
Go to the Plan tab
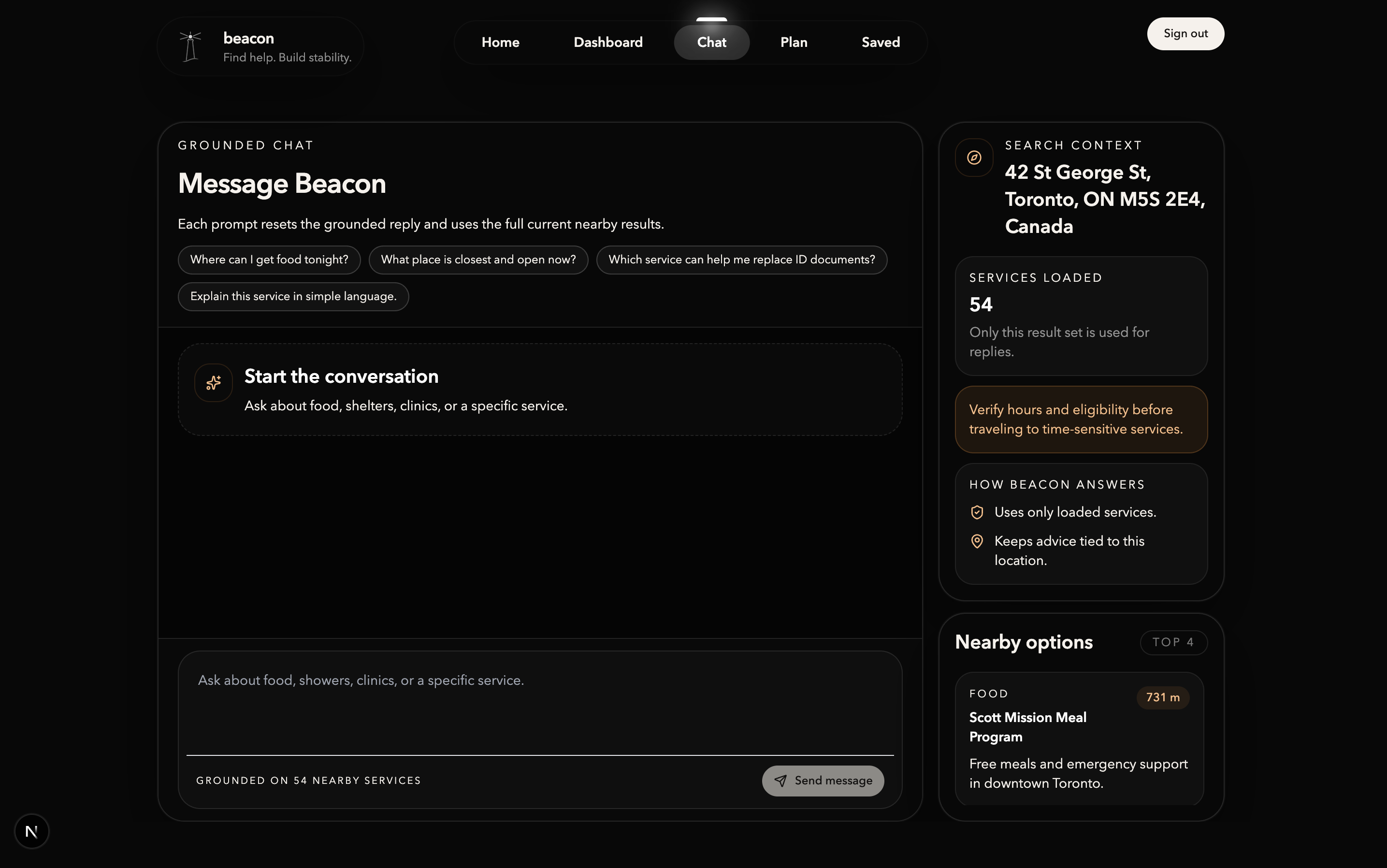click(x=794, y=43)
